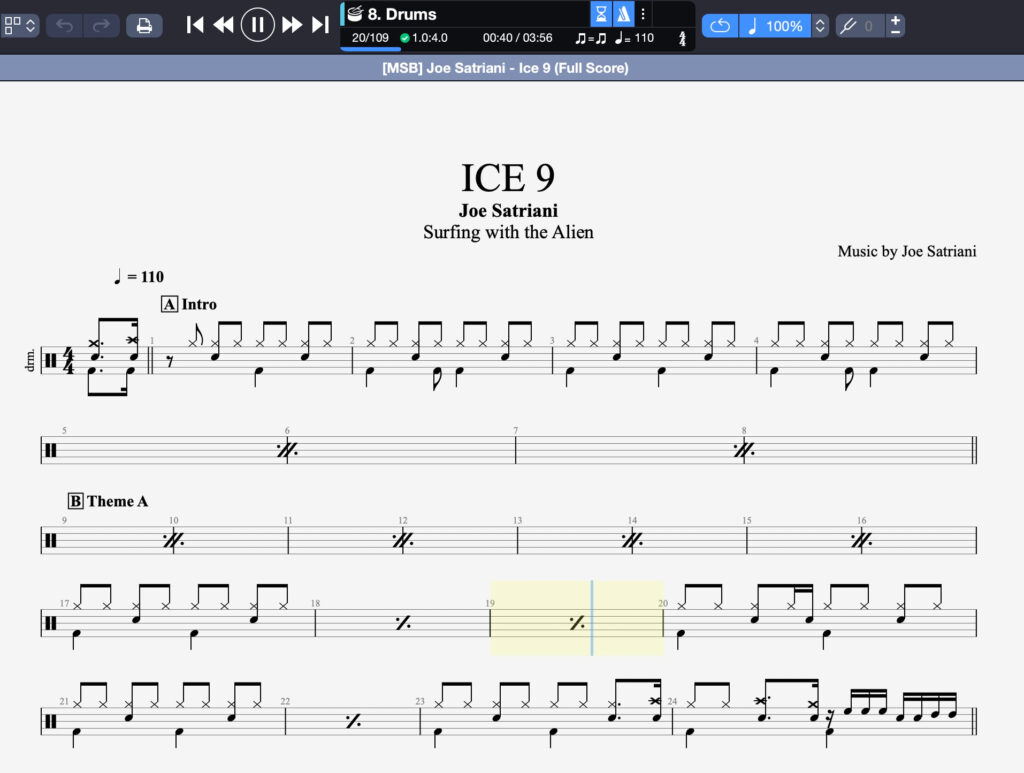
Task: Open the track selector showing 8. Drums
Action: (420, 14)
